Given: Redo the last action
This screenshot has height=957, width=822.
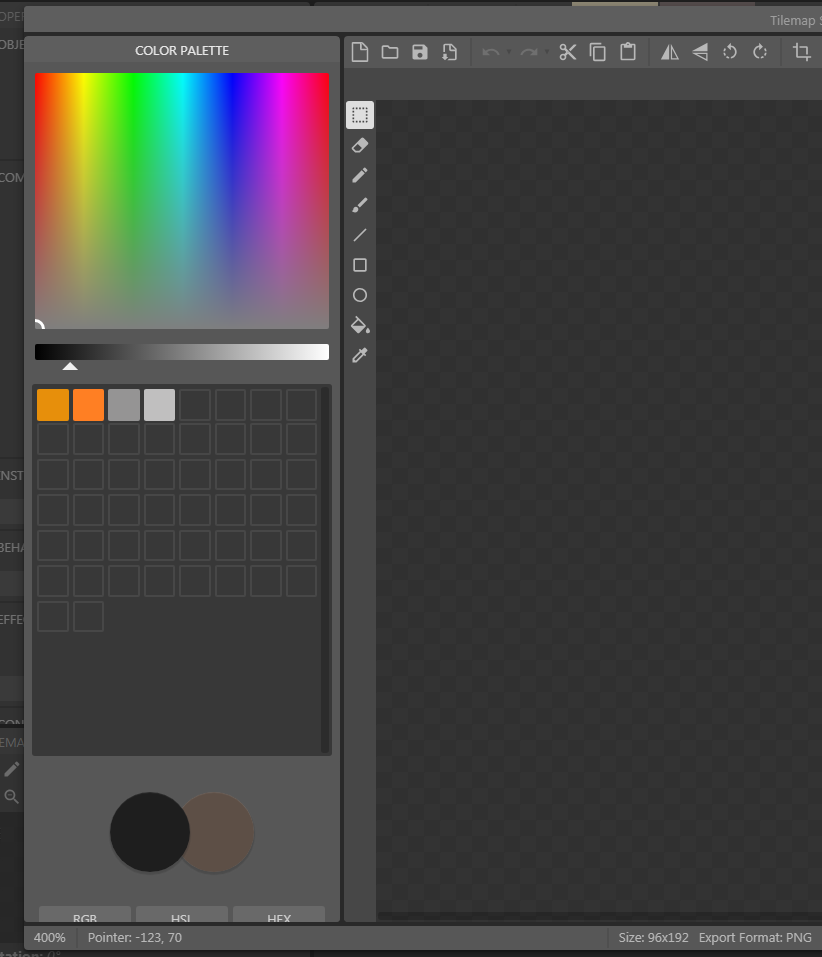Looking at the screenshot, I should click(528, 52).
